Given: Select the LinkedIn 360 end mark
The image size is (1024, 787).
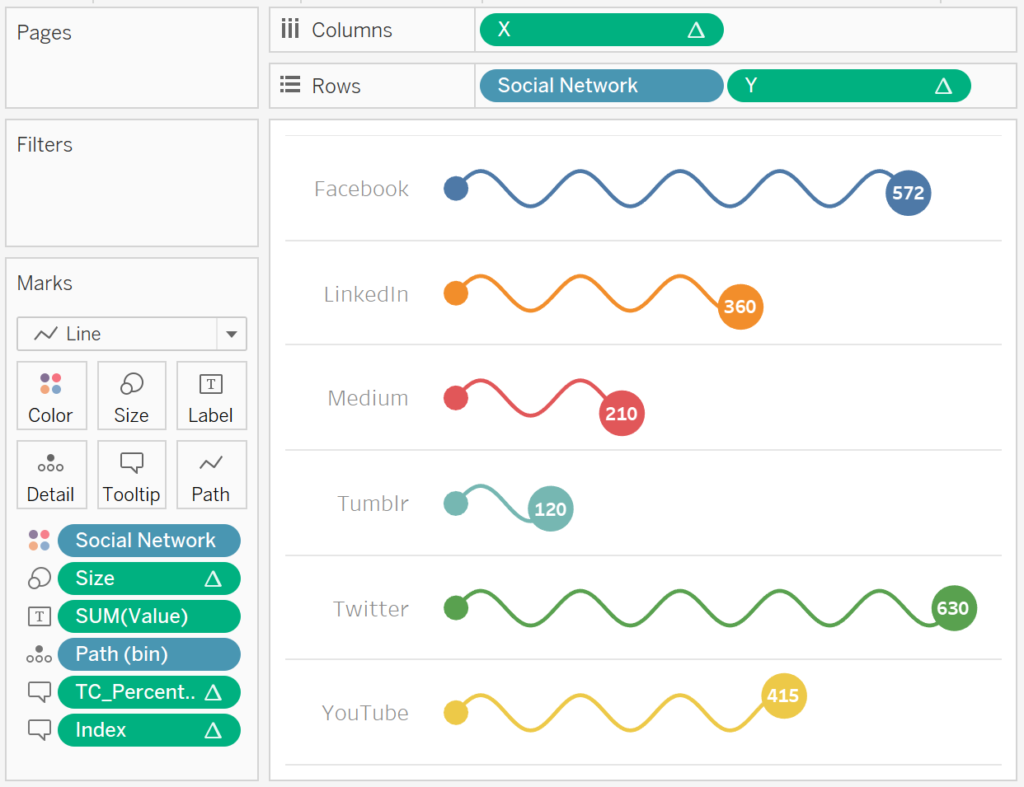Looking at the screenshot, I should [740, 306].
